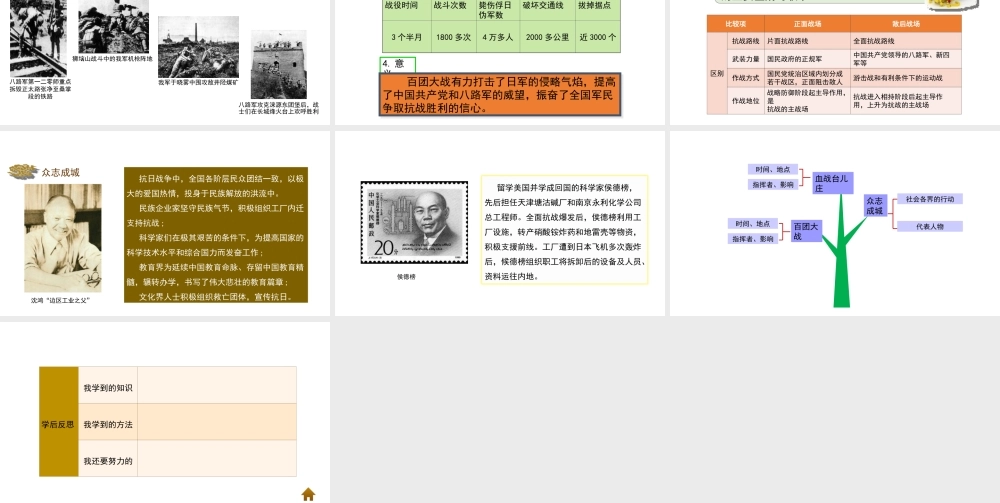Click the 正面战场 column header
Screen dimensions: 1000x503
coord(807,24)
